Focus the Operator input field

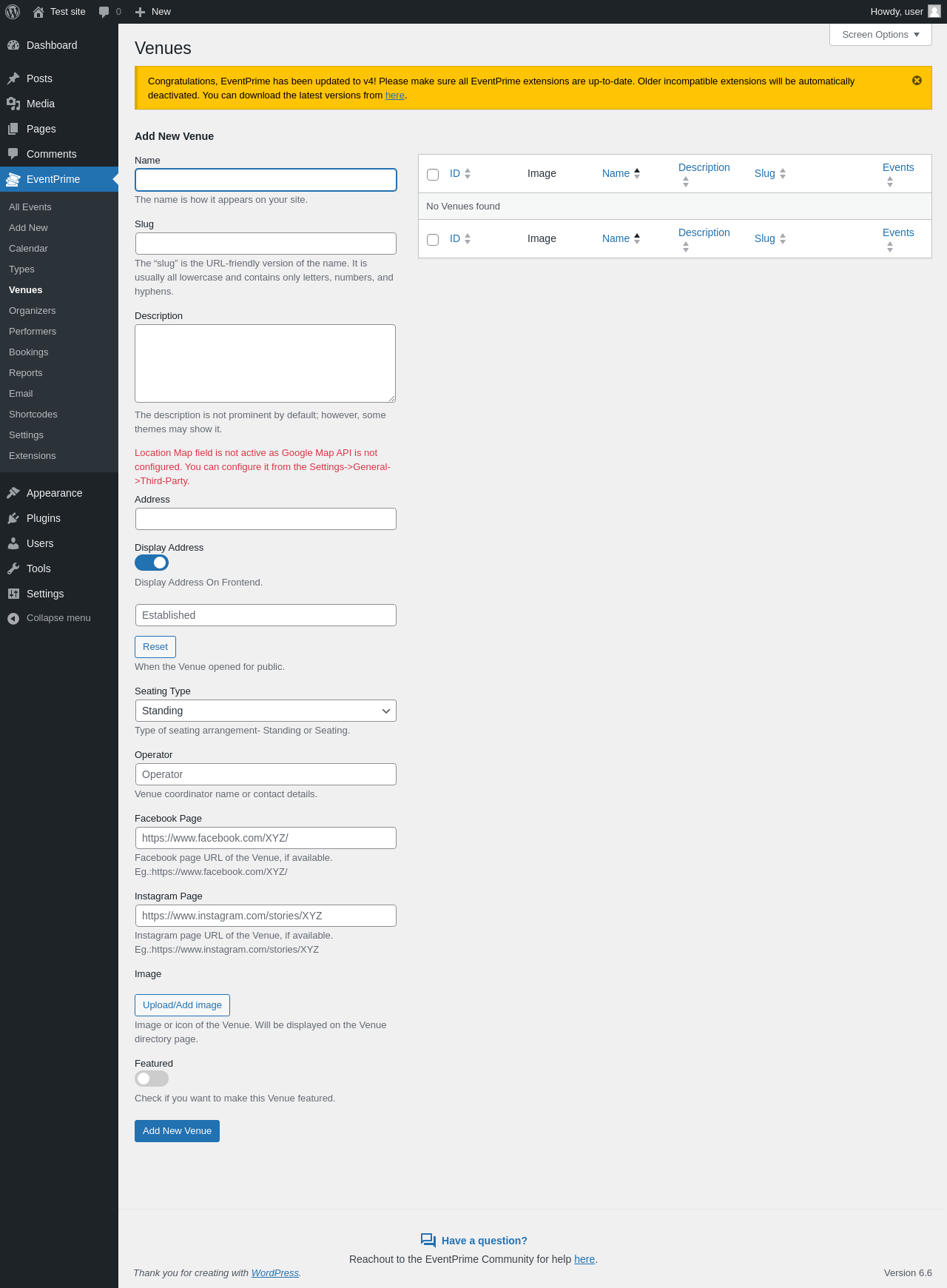click(x=266, y=774)
